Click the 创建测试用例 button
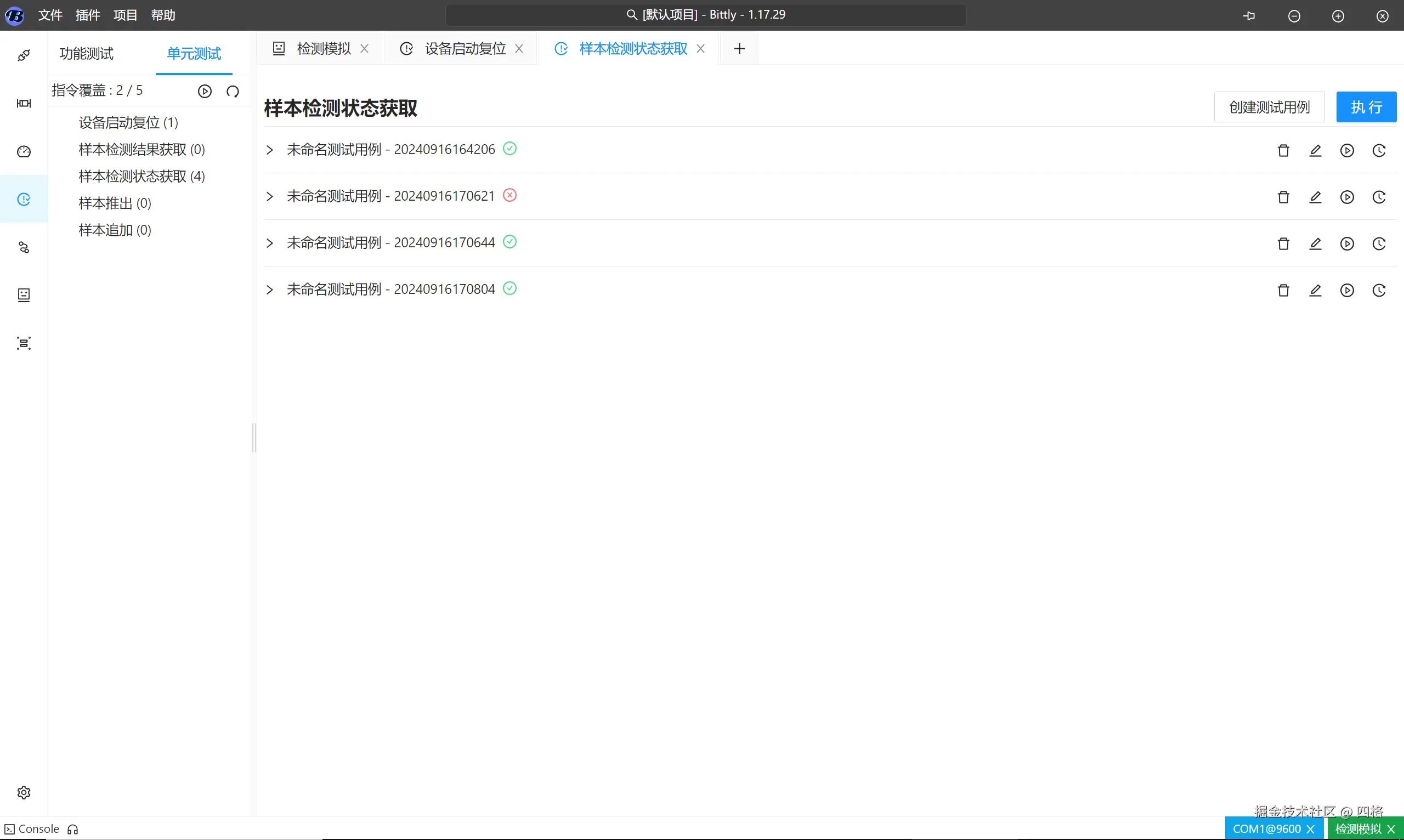The height and width of the screenshot is (840, 1404). [x=1269, y=107]
